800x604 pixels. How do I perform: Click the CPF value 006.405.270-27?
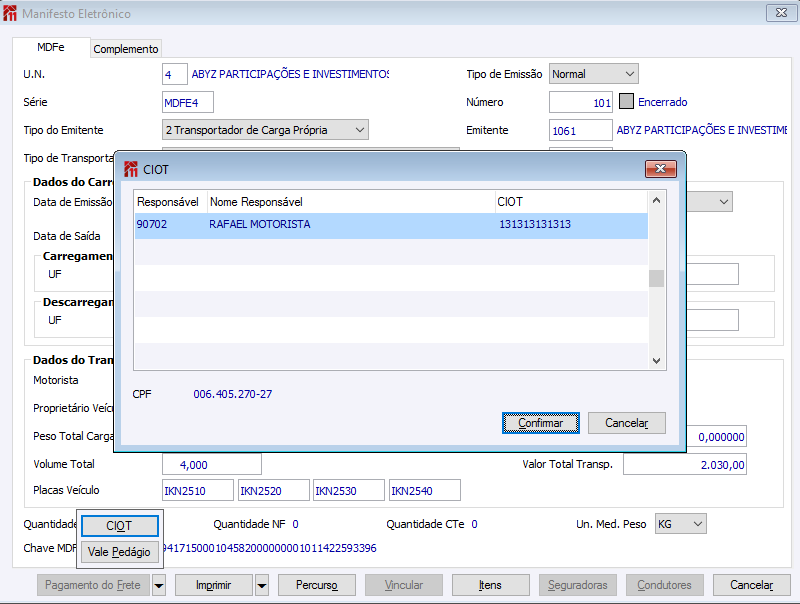point(233,394)
